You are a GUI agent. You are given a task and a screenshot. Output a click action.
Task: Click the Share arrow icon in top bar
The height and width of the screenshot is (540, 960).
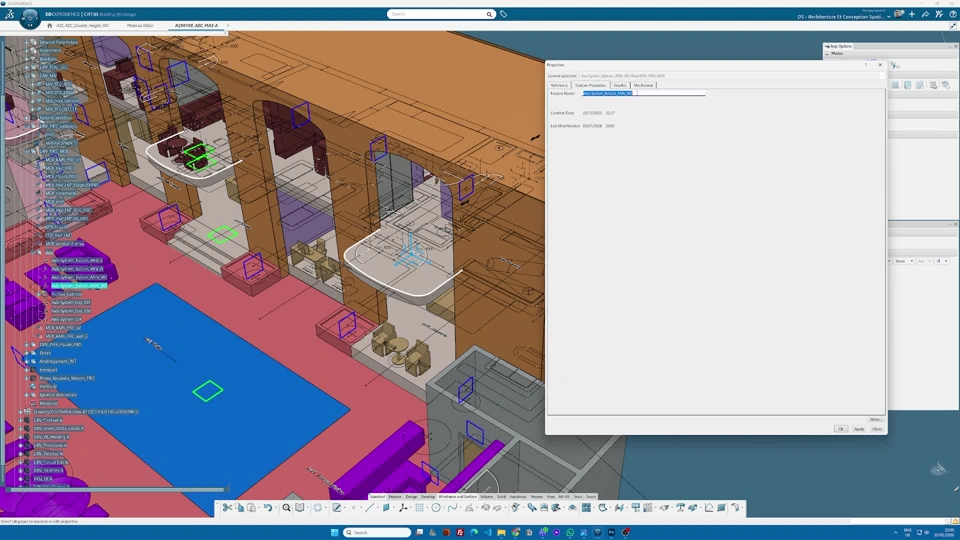pyautogui.click(x=924, y=15)
